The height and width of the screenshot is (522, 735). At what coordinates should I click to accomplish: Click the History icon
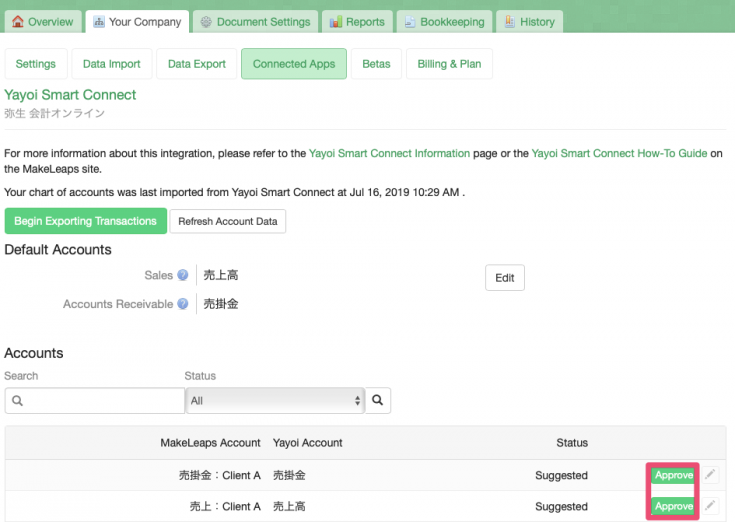click(510, 22)
